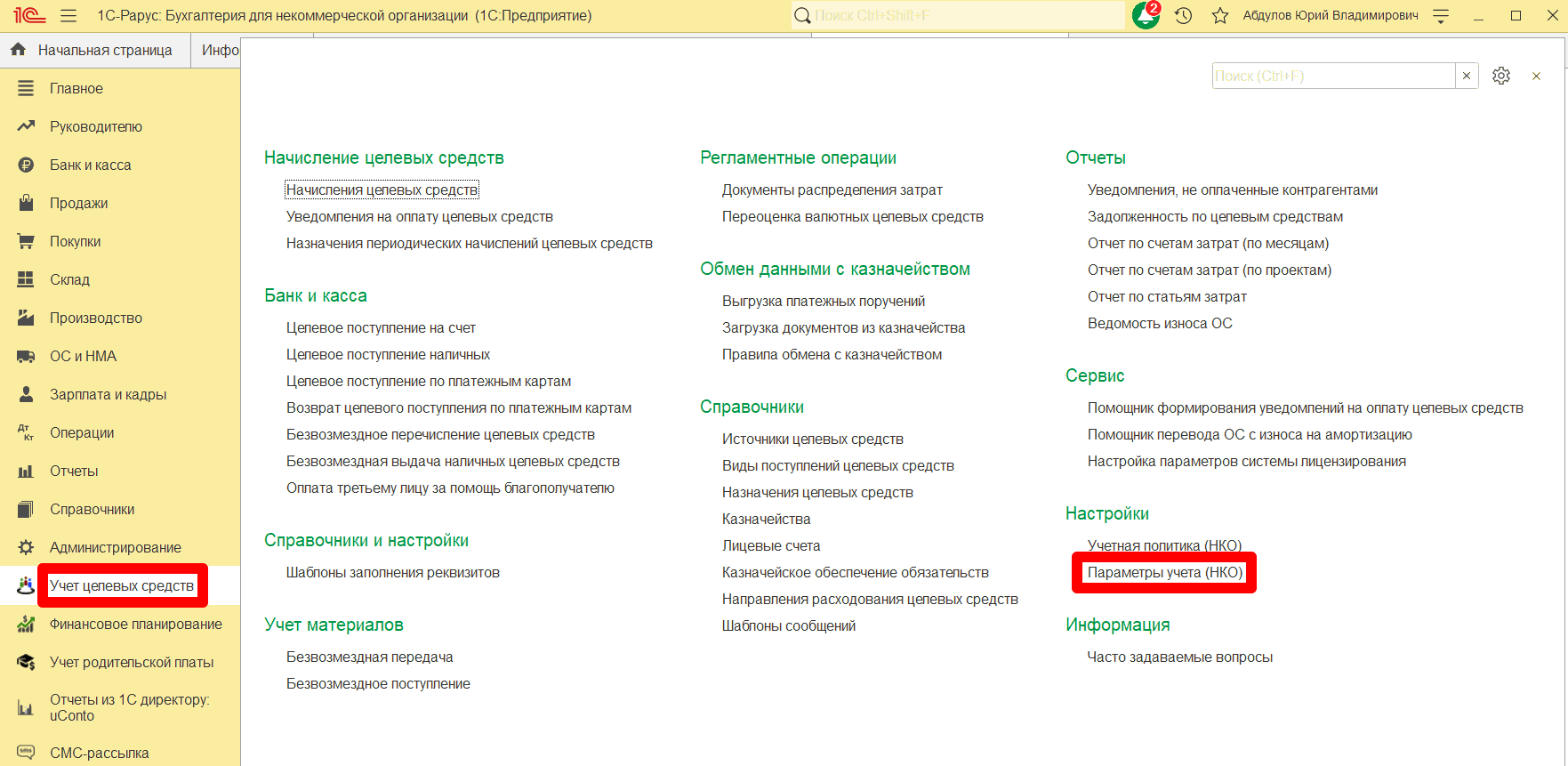1568x766 pixels.
Task: Open Источники целевых средств link
Action: tap(812, 439)
